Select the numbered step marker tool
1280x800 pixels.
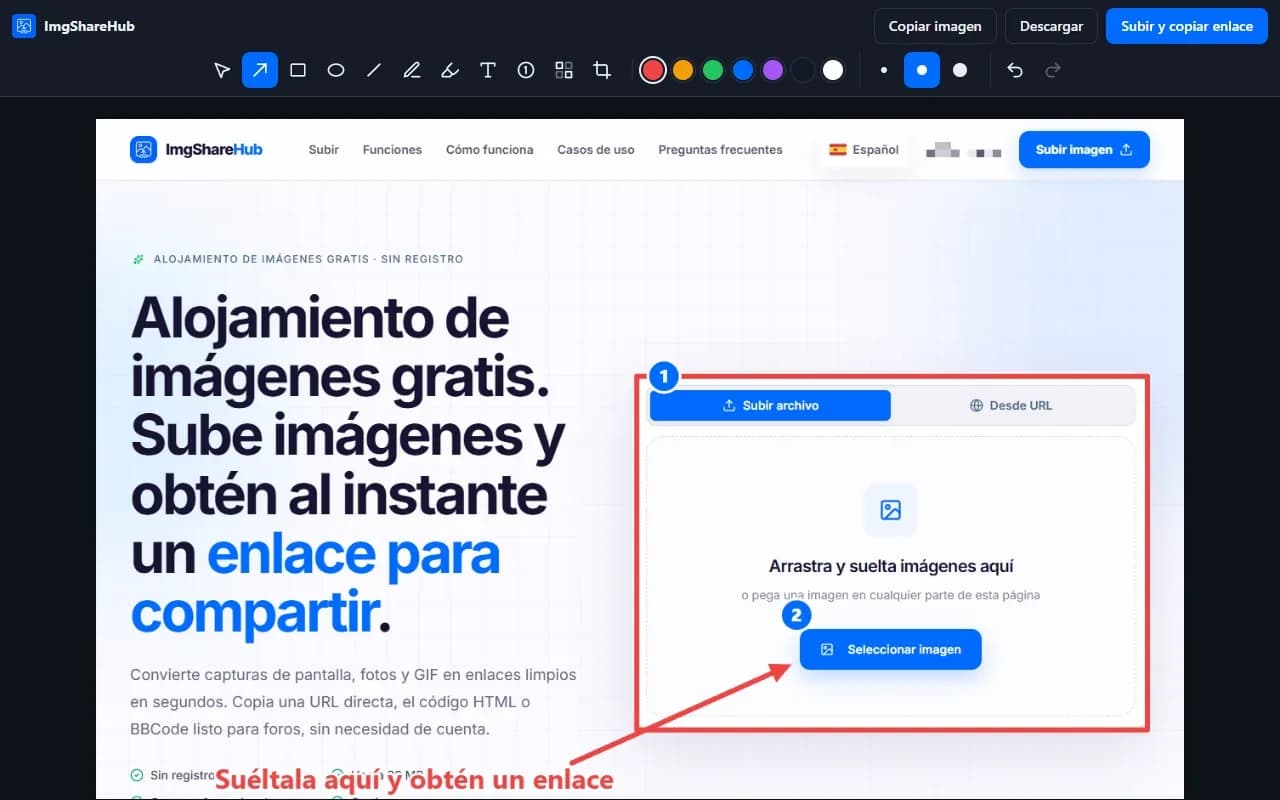pos(526,70)
